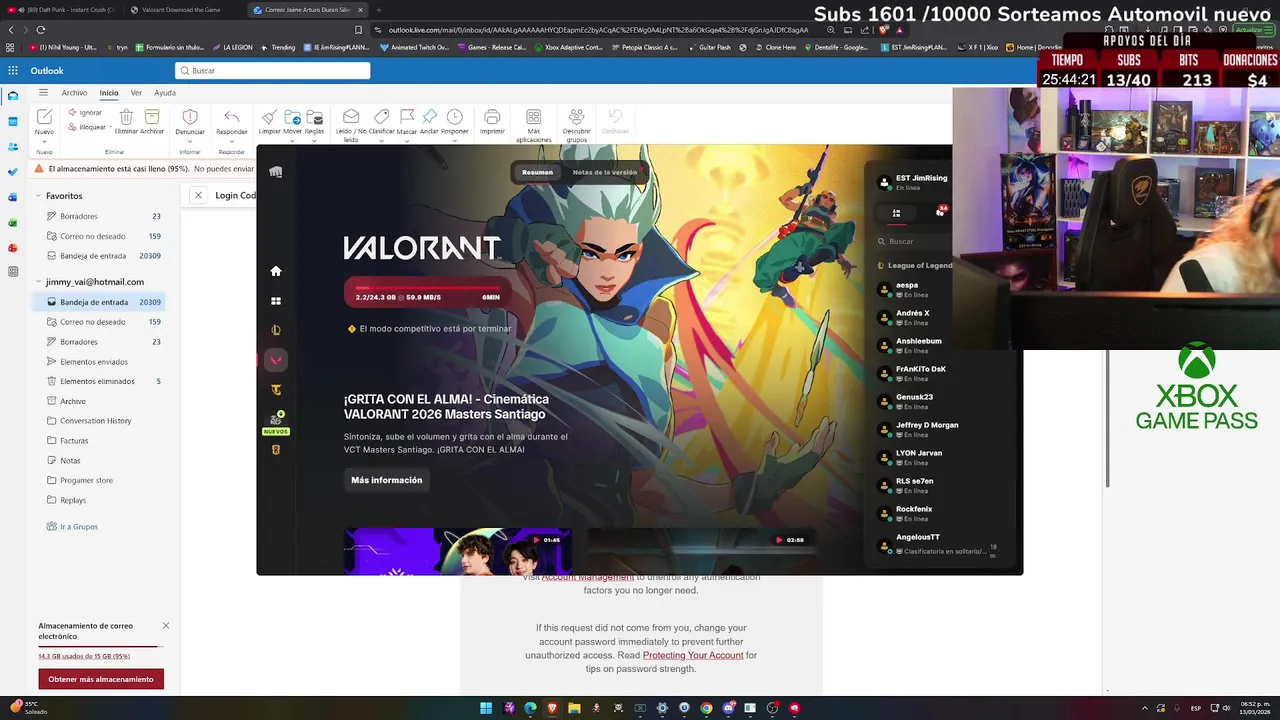The width and height of the screenshot is (1280, 720).
Task: Open Outlook app launcher waffle icon
Action: [x=13, y=71]
